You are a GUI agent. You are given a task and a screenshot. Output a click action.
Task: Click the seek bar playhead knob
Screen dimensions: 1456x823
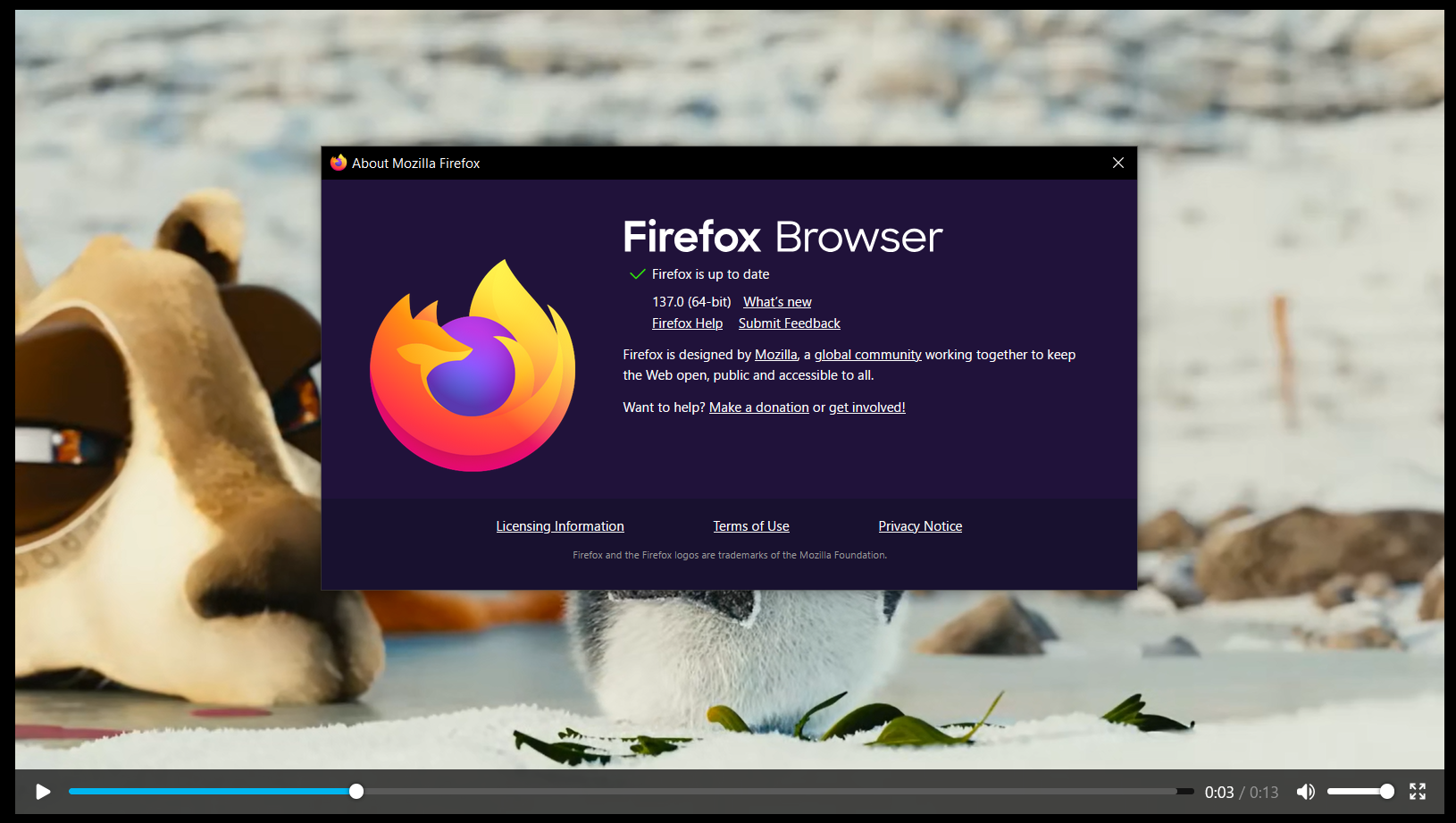coord(356,792)
